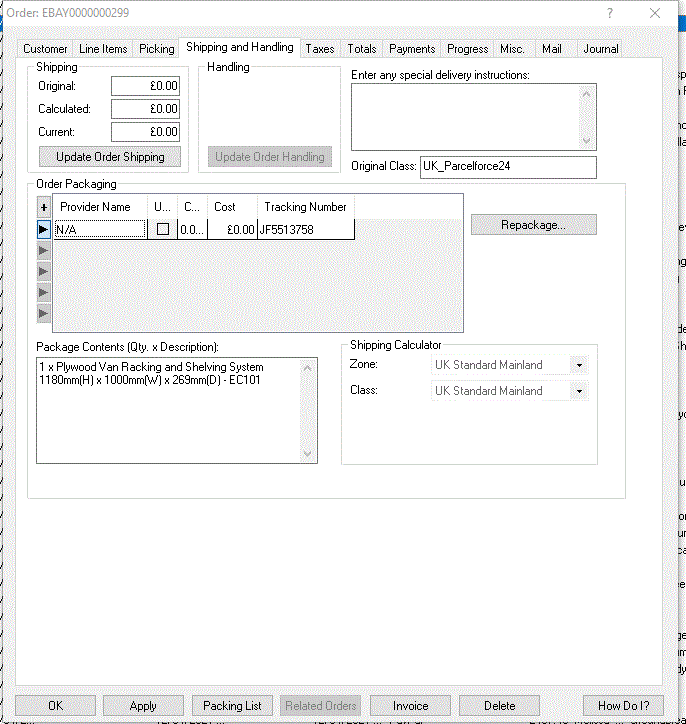Open the Line Items tab
This screenshot has height=724, width=686.
coord(103,49)
